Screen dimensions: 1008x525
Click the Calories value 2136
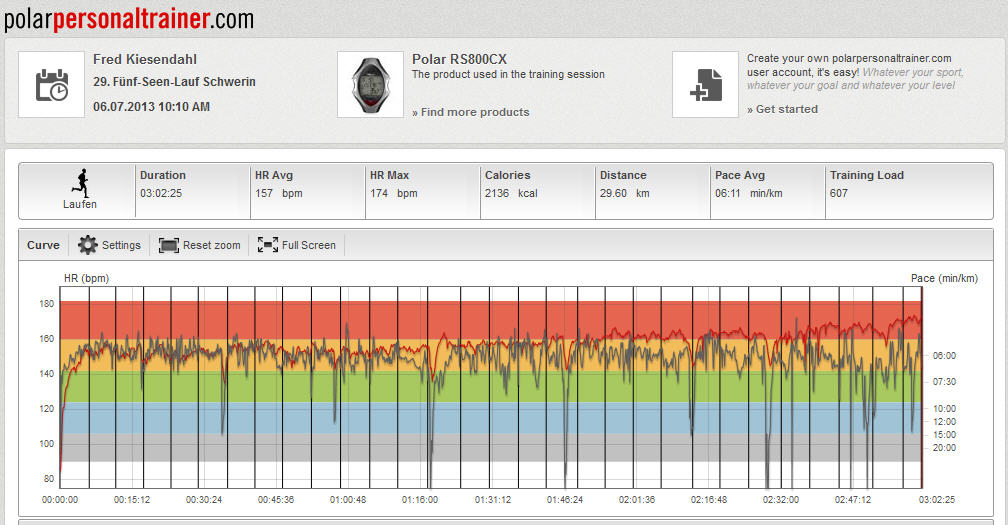(497, 193)
